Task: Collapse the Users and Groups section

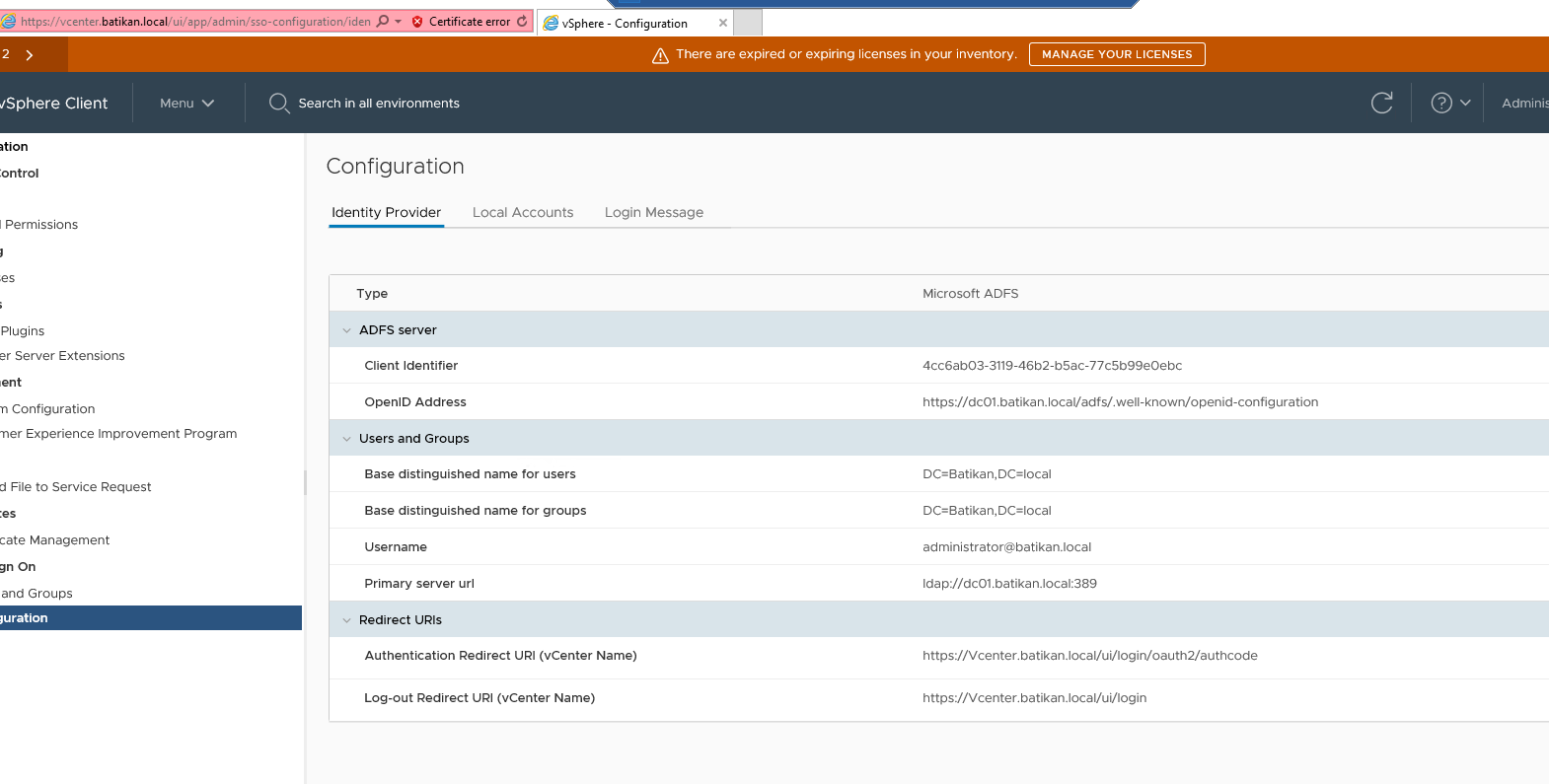Action: click(x=346, y=439)
